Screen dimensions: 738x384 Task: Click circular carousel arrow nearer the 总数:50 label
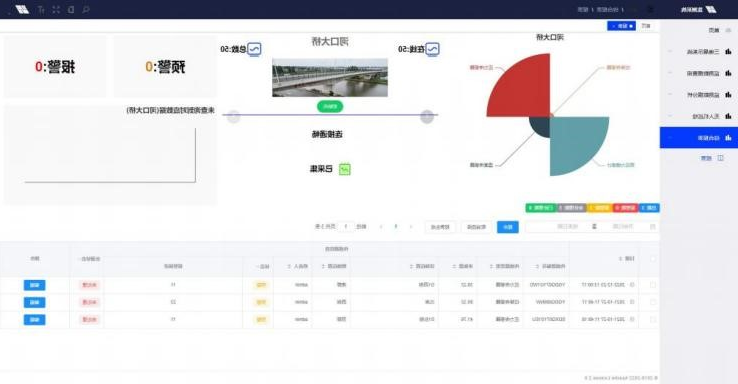pyautogui.click(x=233, y=117)
